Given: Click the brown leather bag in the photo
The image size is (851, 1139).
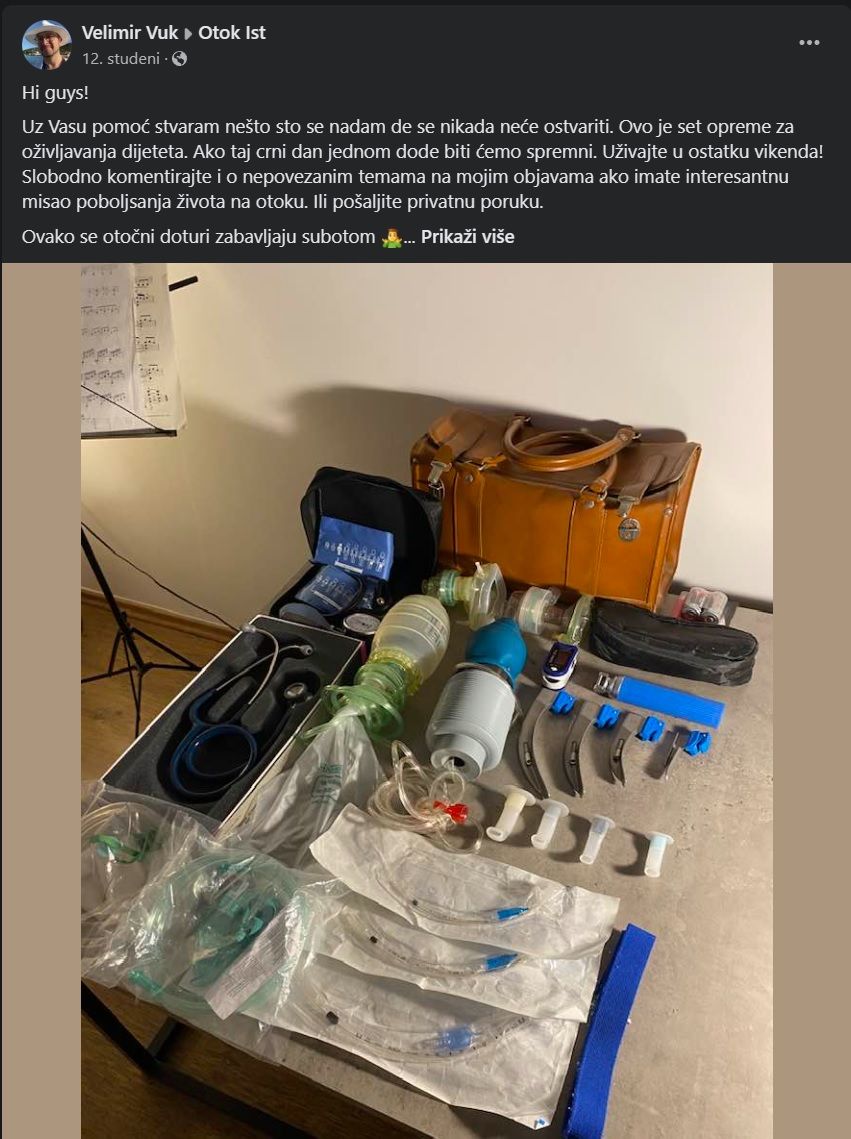Looking at the screenshot, I should [555, 503].
